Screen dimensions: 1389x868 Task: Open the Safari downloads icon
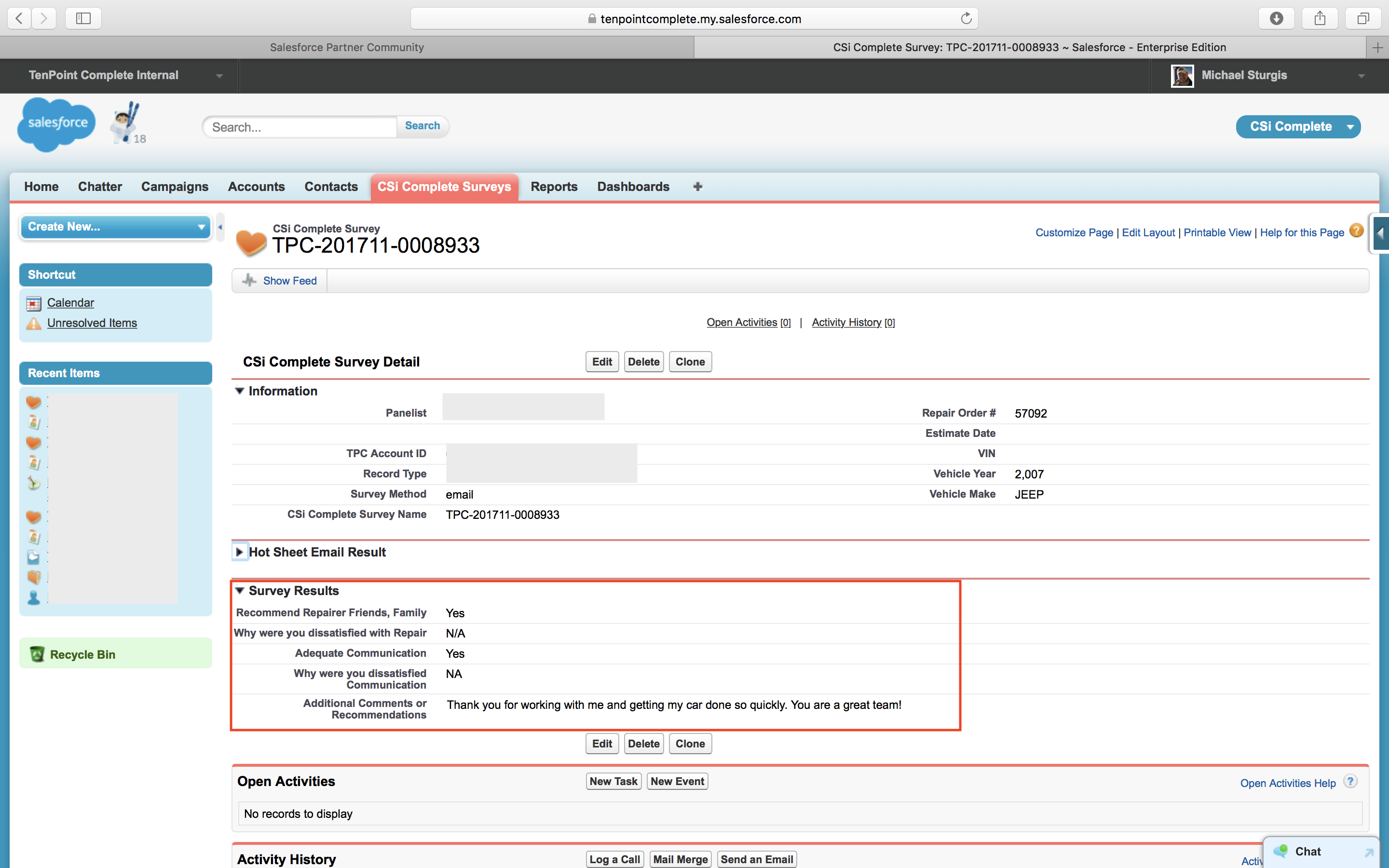(x=1276, y=18)
